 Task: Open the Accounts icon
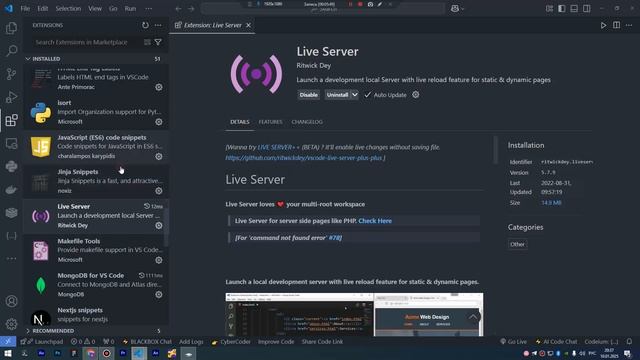point(11,301)
